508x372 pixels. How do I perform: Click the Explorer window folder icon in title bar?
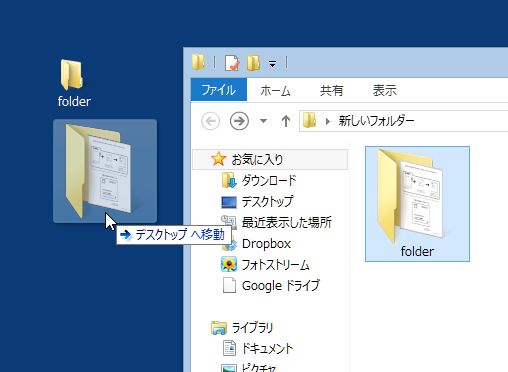tap(199, 62)
